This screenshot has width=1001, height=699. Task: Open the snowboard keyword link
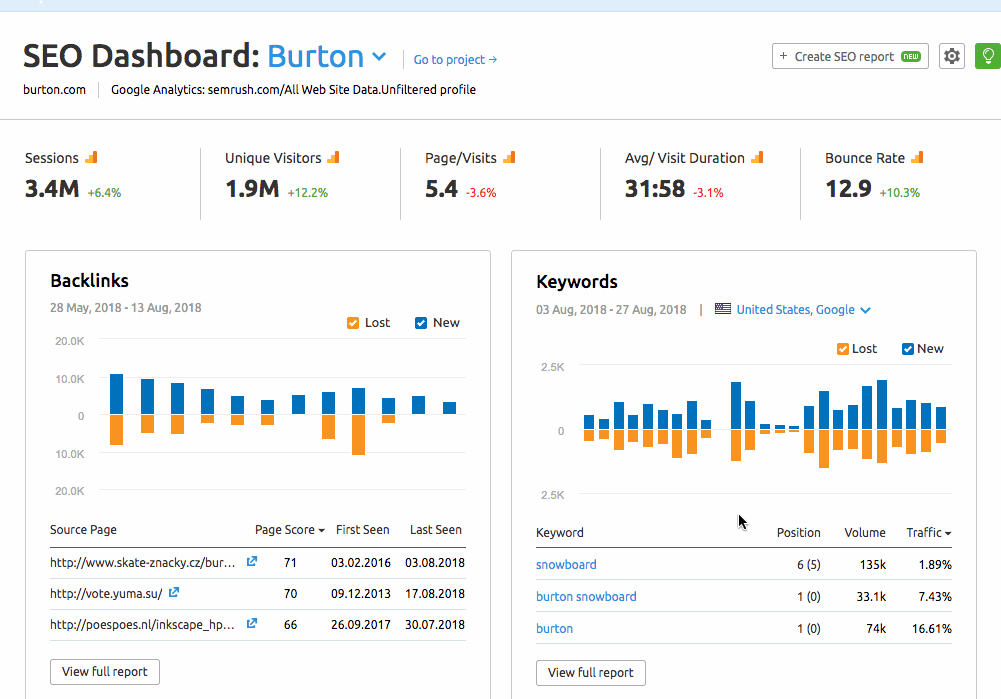pos(566,564)
